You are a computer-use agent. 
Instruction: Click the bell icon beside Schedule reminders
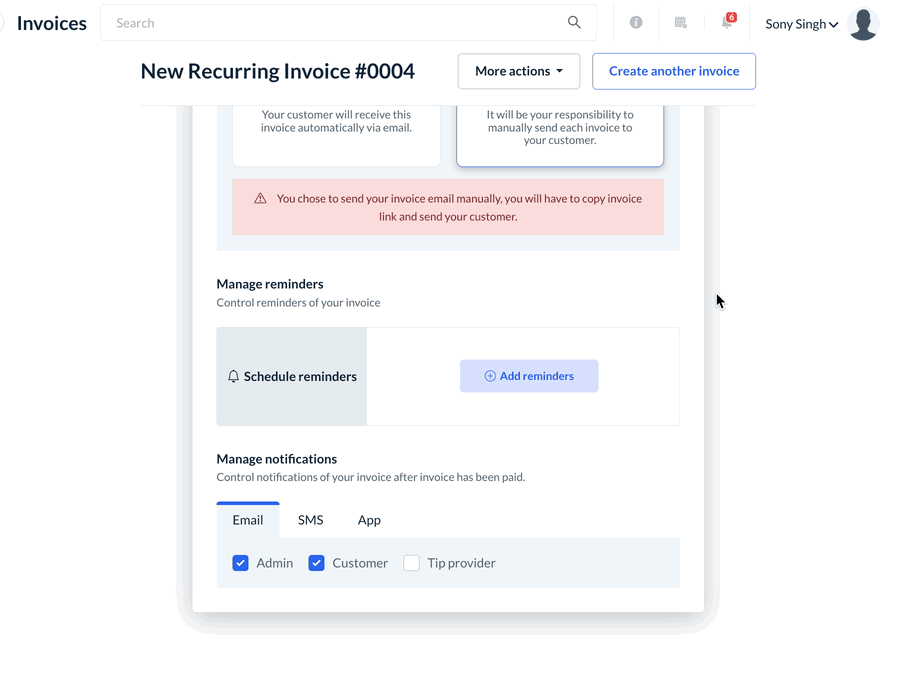tap(233, 376)
